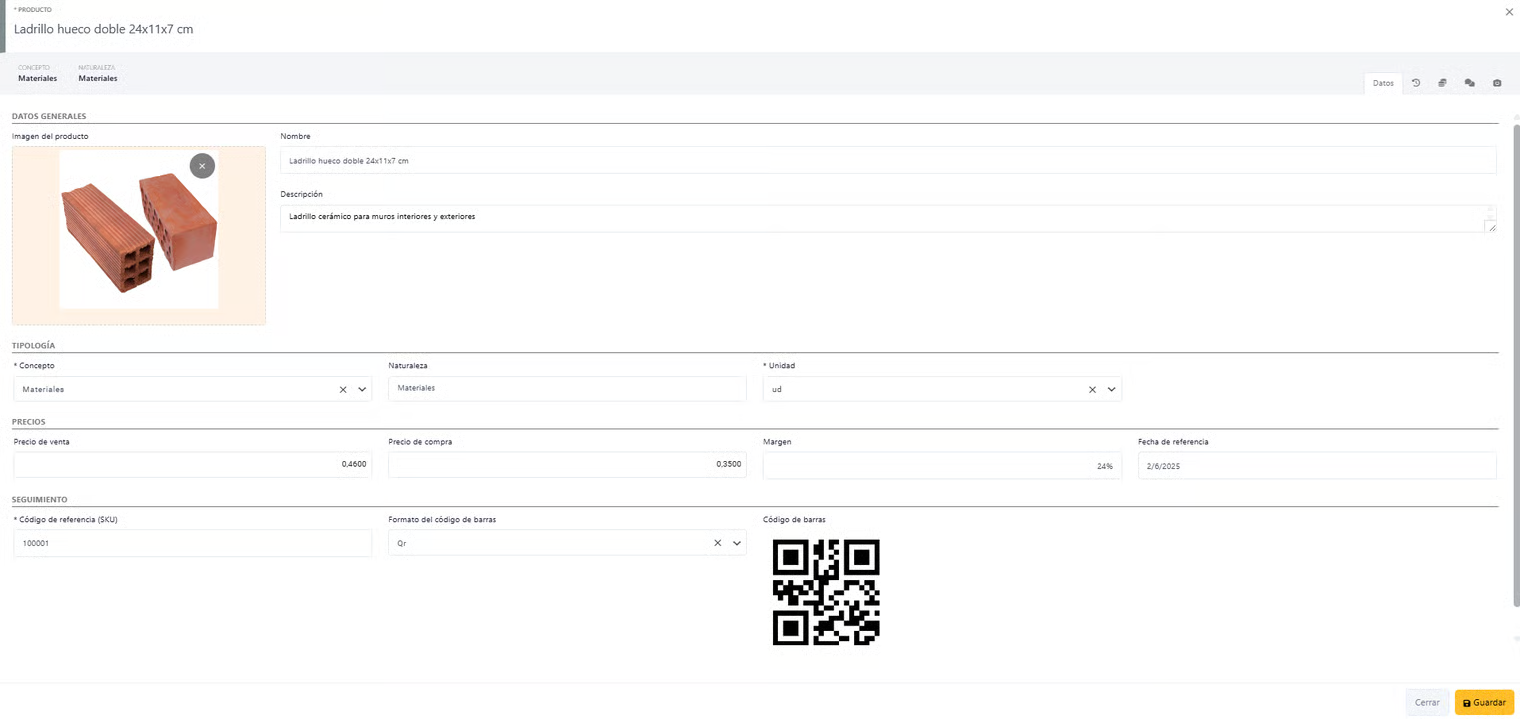Clear the Concepto selection
Screen dimensions: 1520x719
pyautogui.click(x=343, y=390)
